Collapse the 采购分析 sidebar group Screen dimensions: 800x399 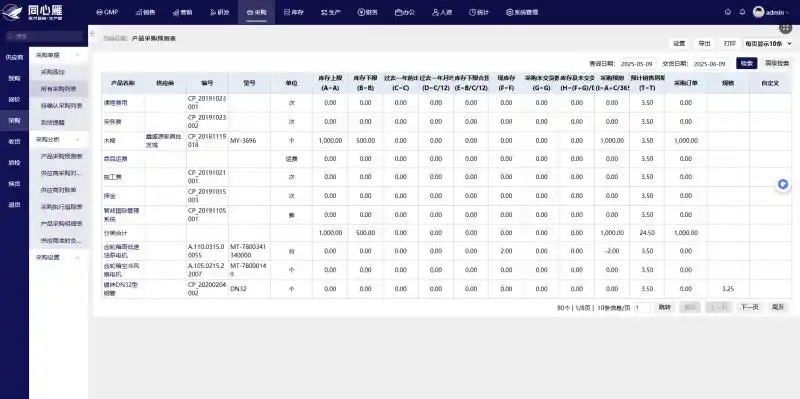(78, 139)
